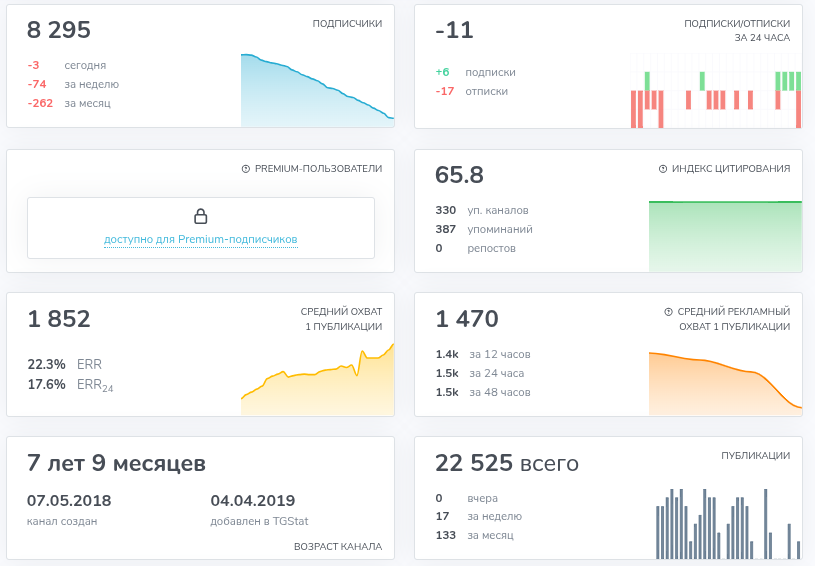Image resolution: width=815 pixels, height=566 pixels.
Task: Click the ВОЗРАСТ КАНАЛА label
Action: coord(338,547)
